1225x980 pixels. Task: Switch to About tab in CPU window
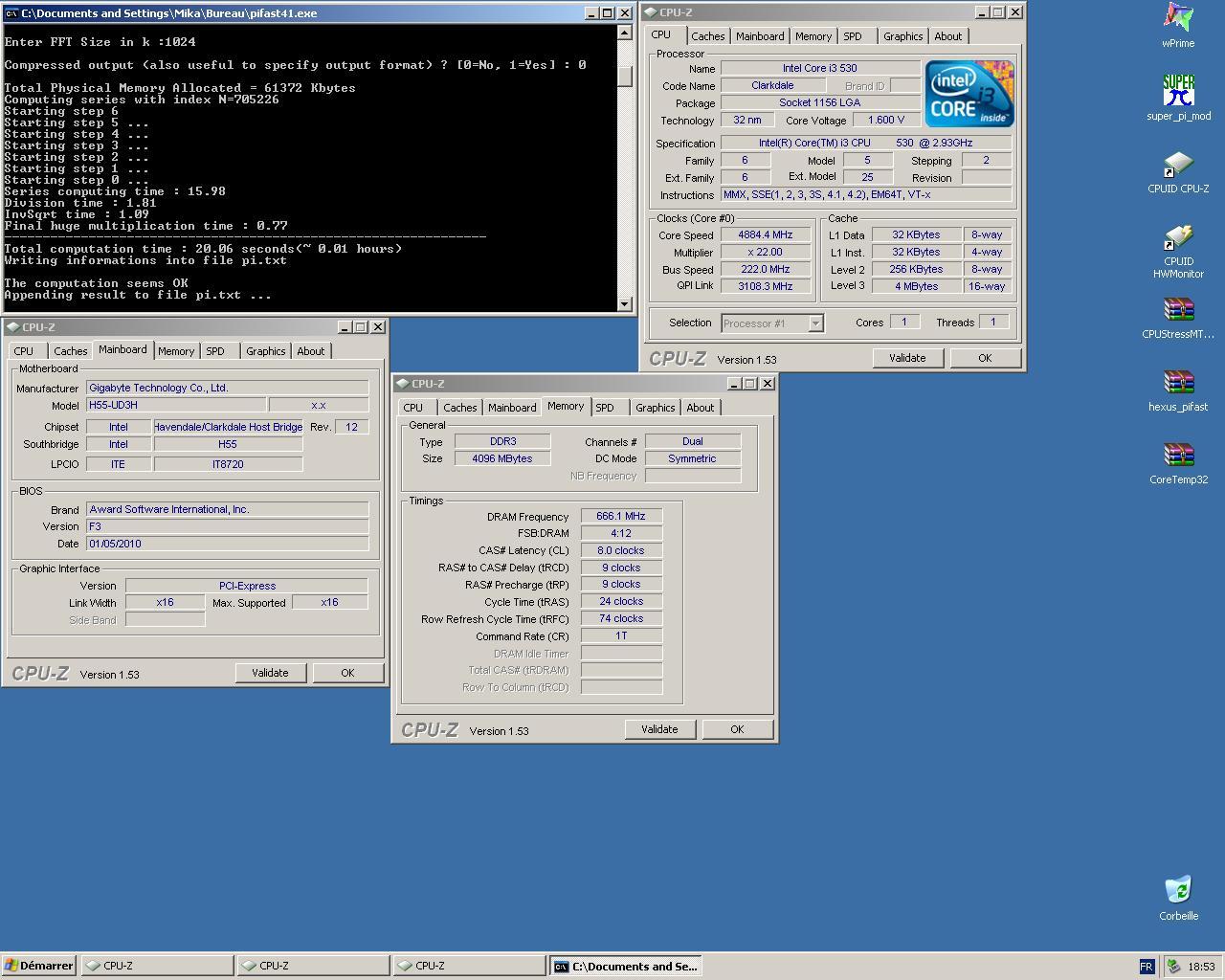[x=948, y=36]
